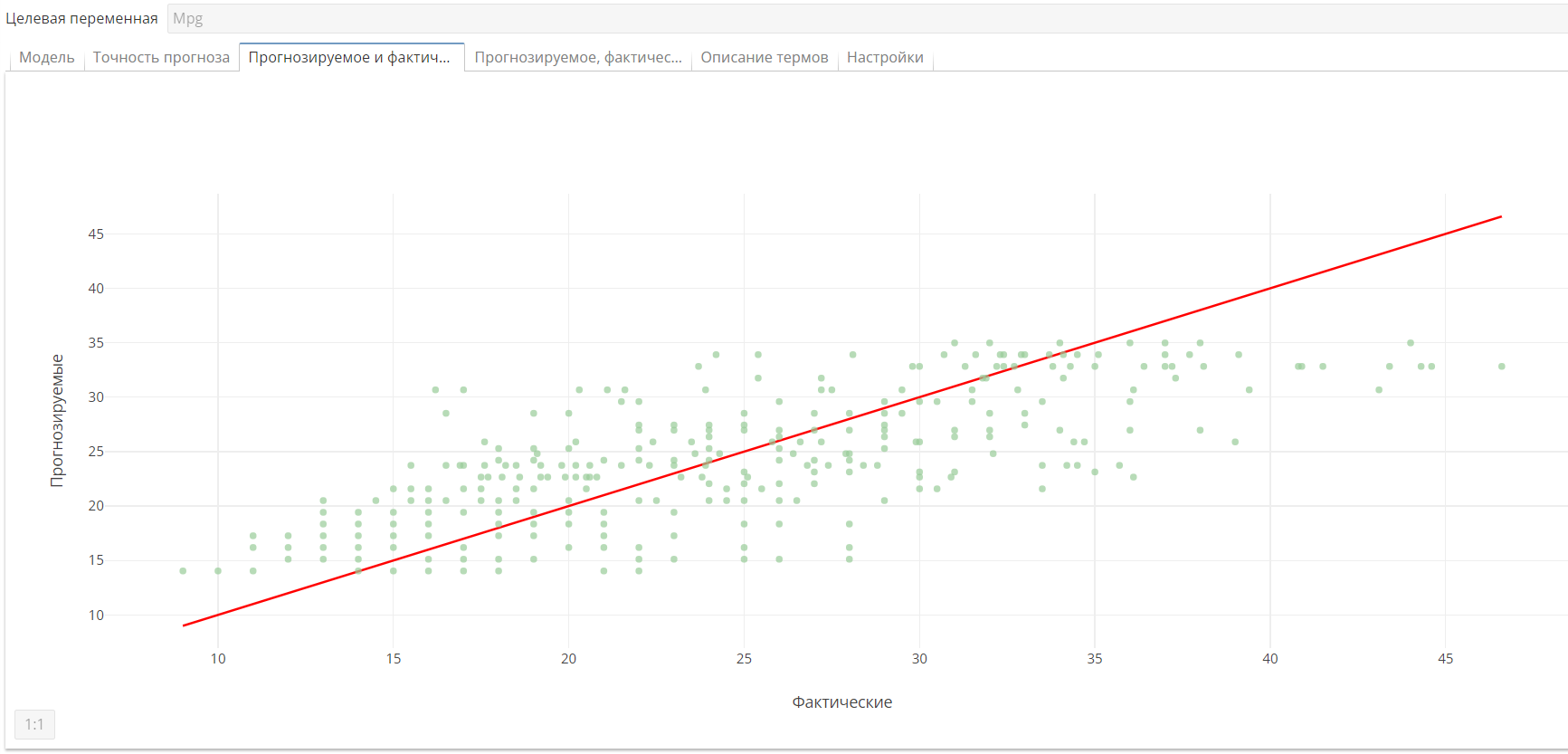Screen dimensions: 1568x754
Task: Open the Прогнозируемое, фактичес... tab
Action: 578,57
